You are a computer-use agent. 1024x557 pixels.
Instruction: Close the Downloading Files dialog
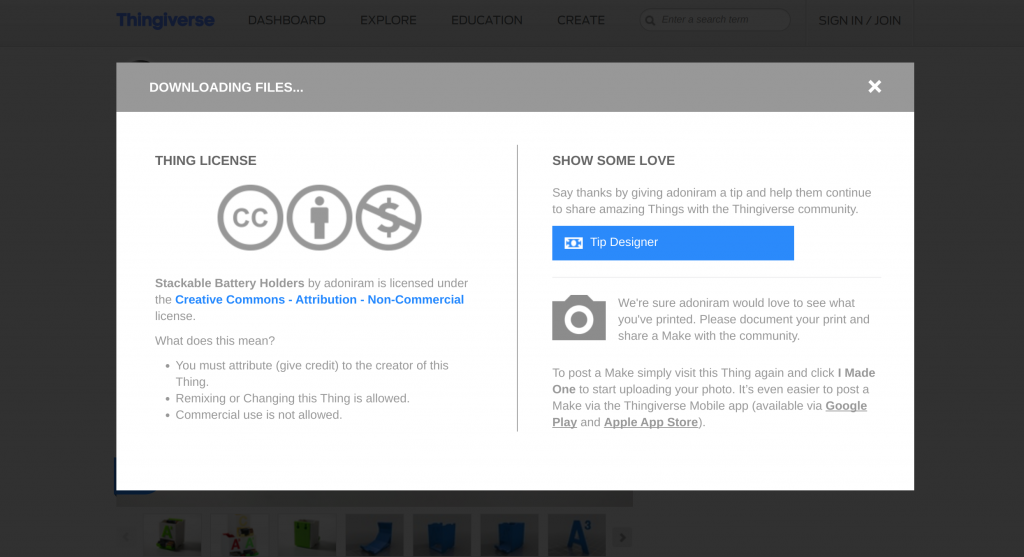[x=874, y=86]
